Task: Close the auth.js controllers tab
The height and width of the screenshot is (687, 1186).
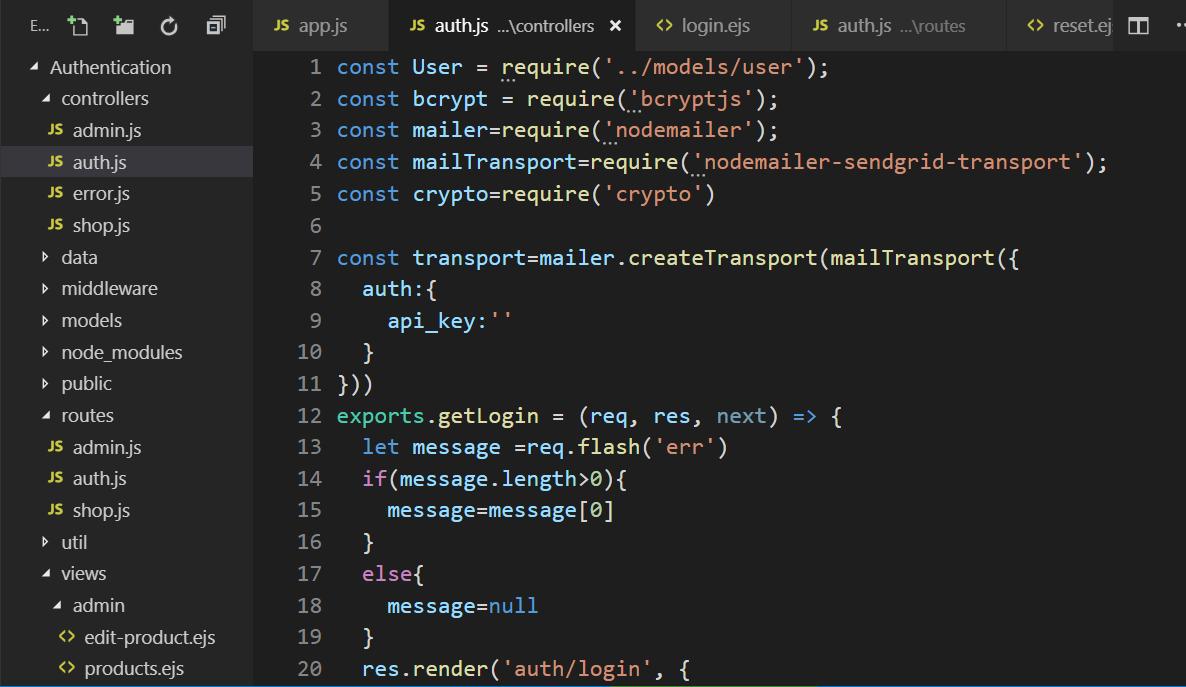Action: click(616, 26)
